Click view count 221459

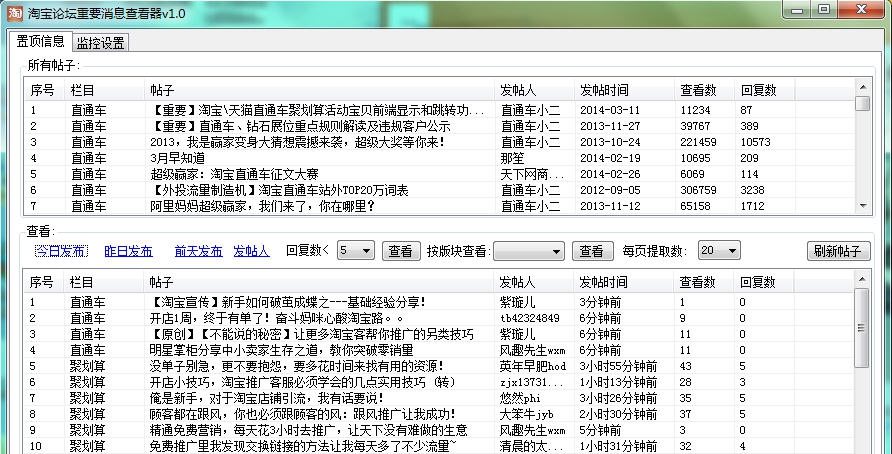pyautogui.click(x=698, y=142)
